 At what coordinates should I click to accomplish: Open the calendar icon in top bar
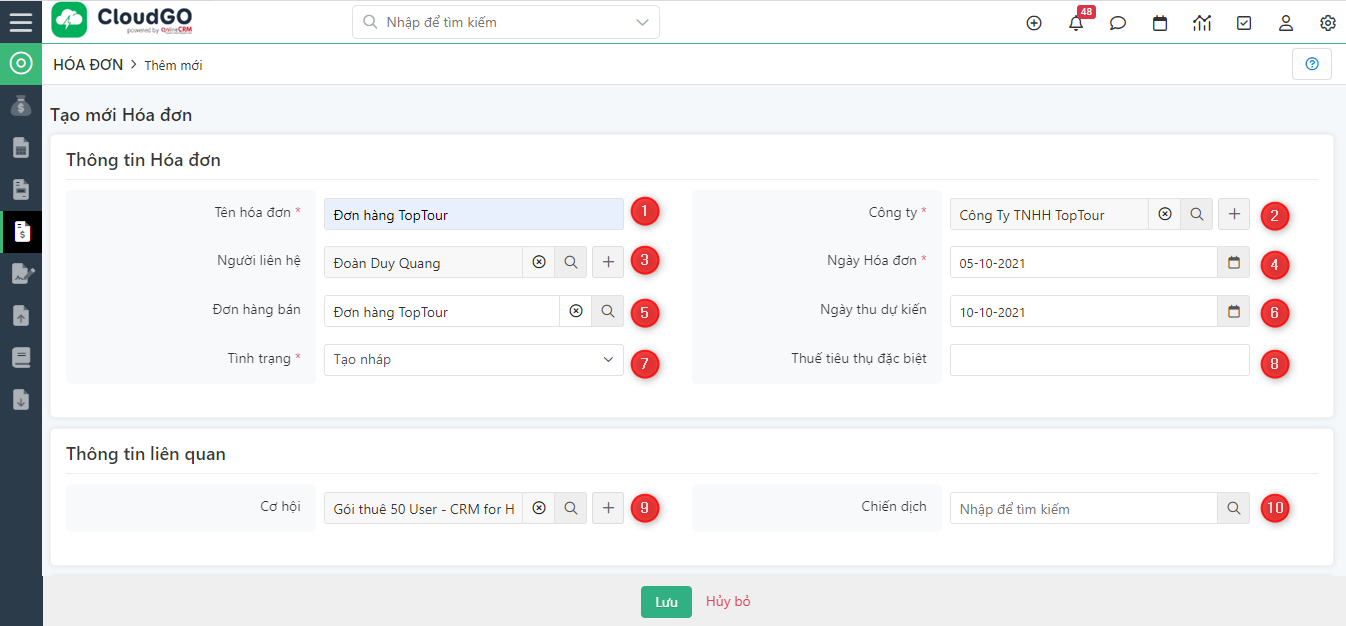[x=1160, y=23]
